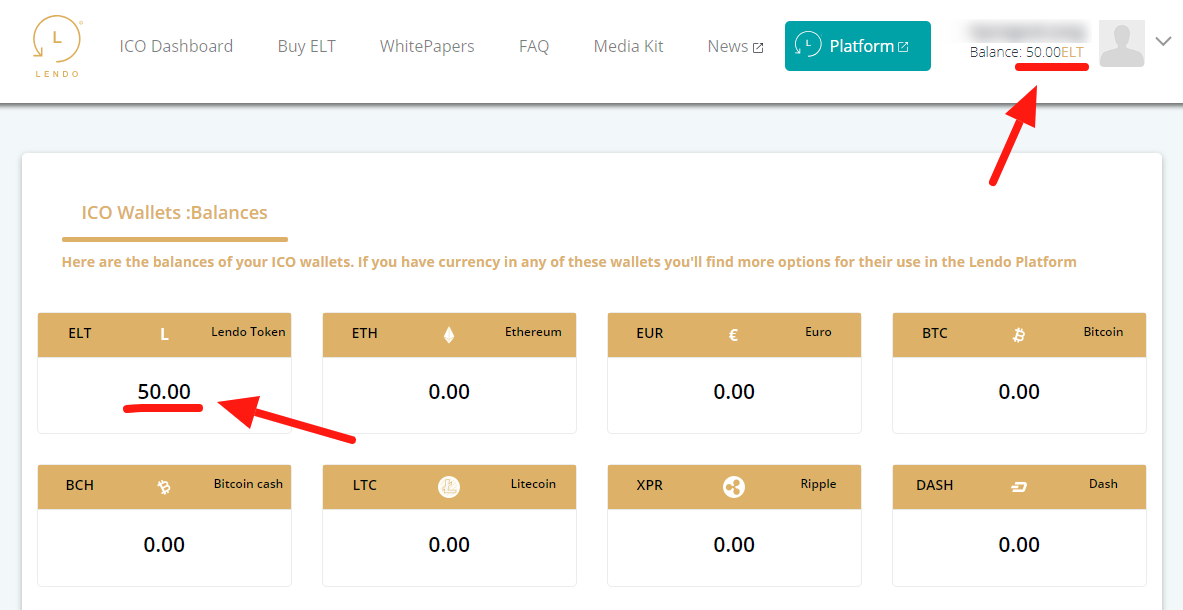Screen dimensions: 1183x610
Task: Click the user avatar picture
Action: 1122,44
